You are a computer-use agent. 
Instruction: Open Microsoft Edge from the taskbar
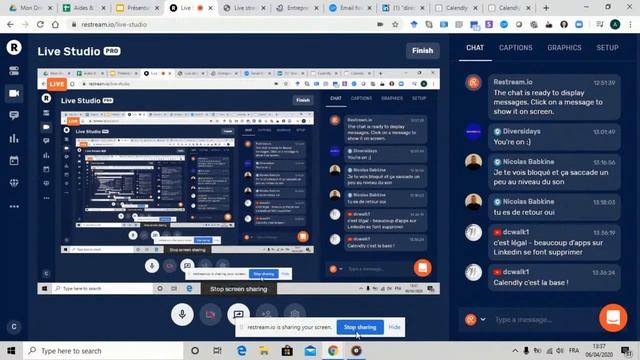[x=241, y=351]
